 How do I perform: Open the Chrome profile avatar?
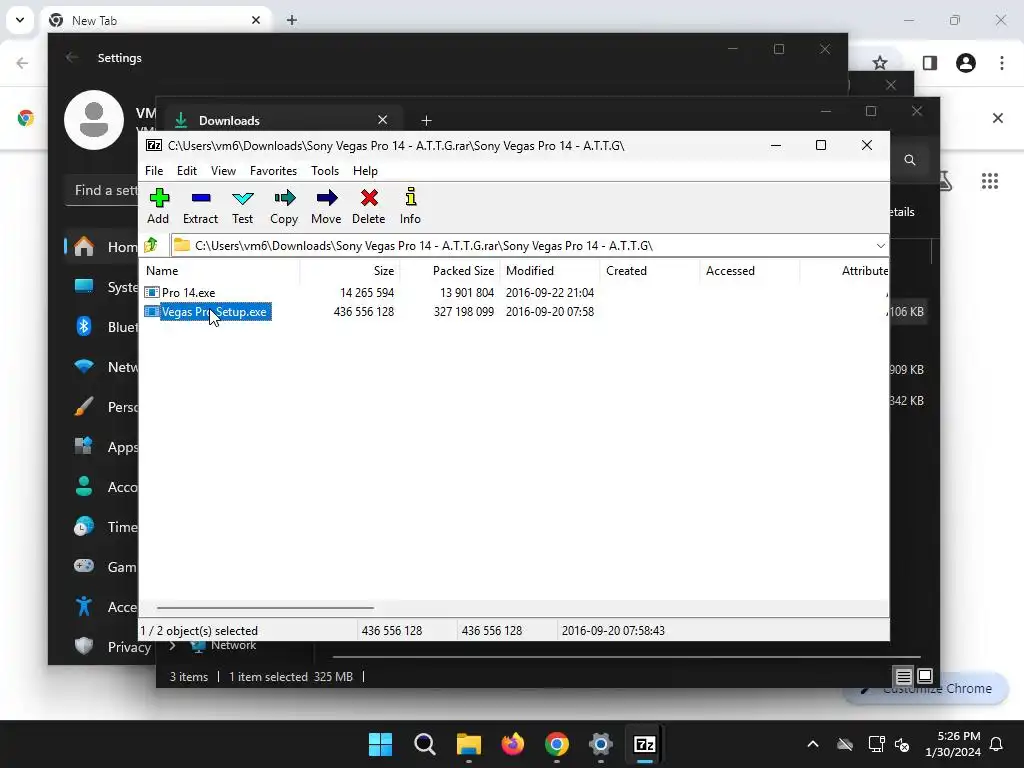coord(966,63)
